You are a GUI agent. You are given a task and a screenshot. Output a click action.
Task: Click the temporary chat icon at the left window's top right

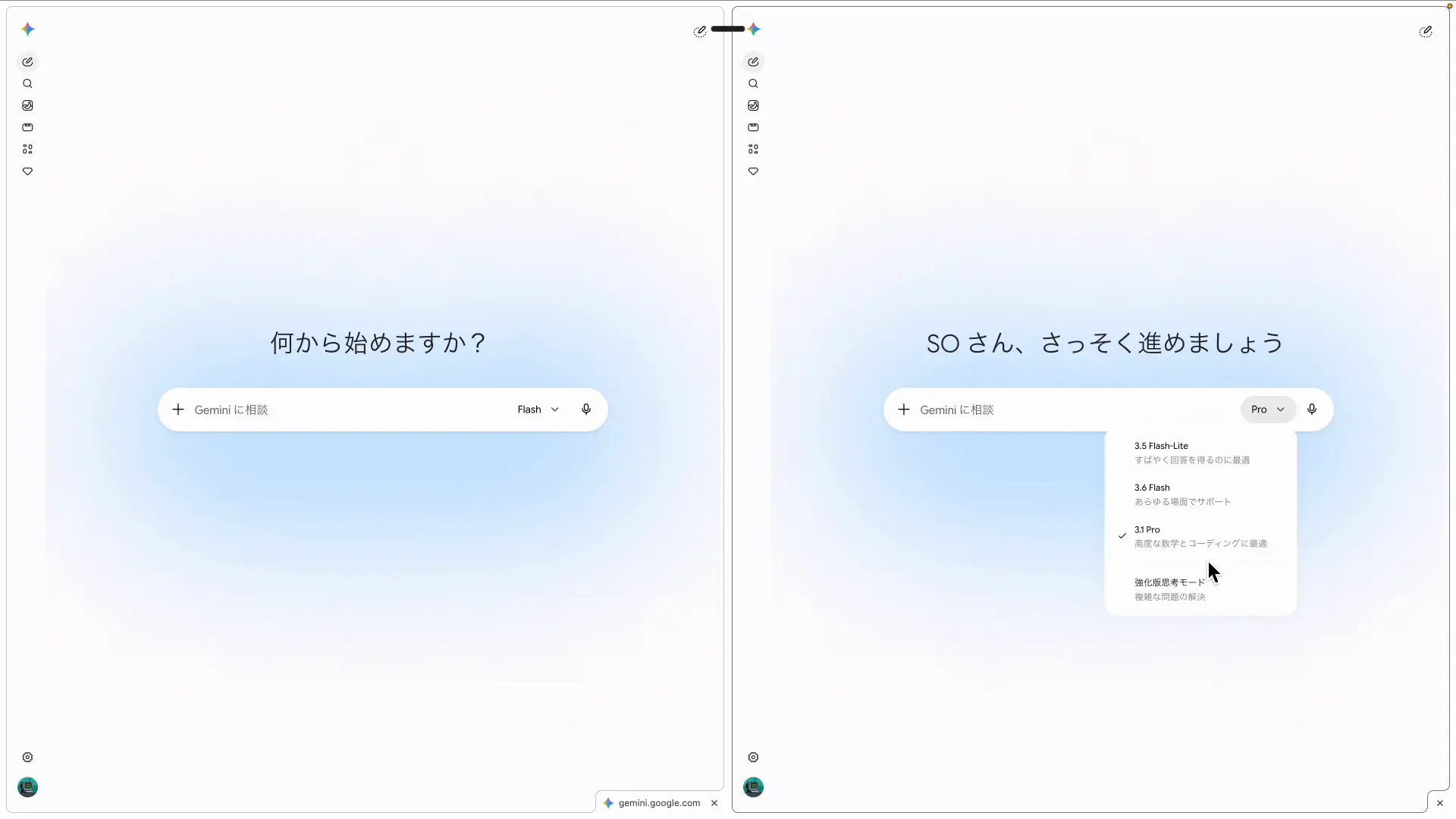point(700,31)
